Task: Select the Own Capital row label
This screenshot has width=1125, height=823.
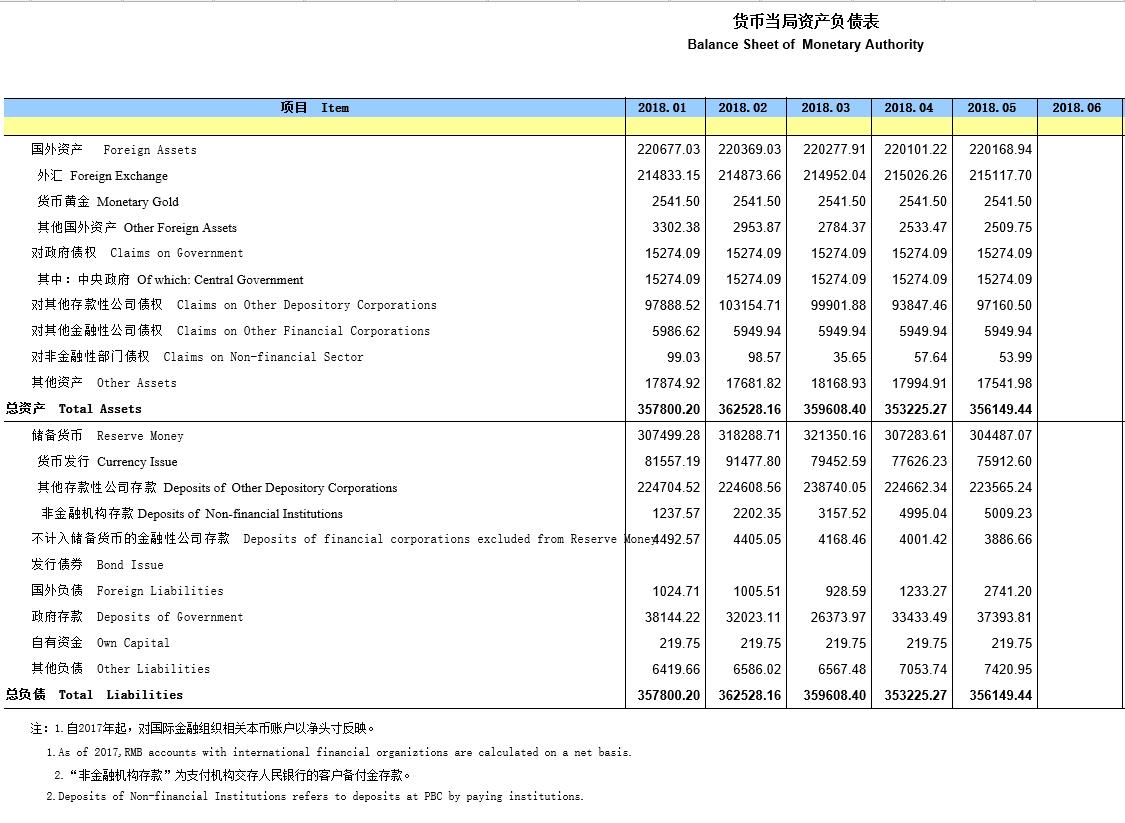Action: click(100, 643)
